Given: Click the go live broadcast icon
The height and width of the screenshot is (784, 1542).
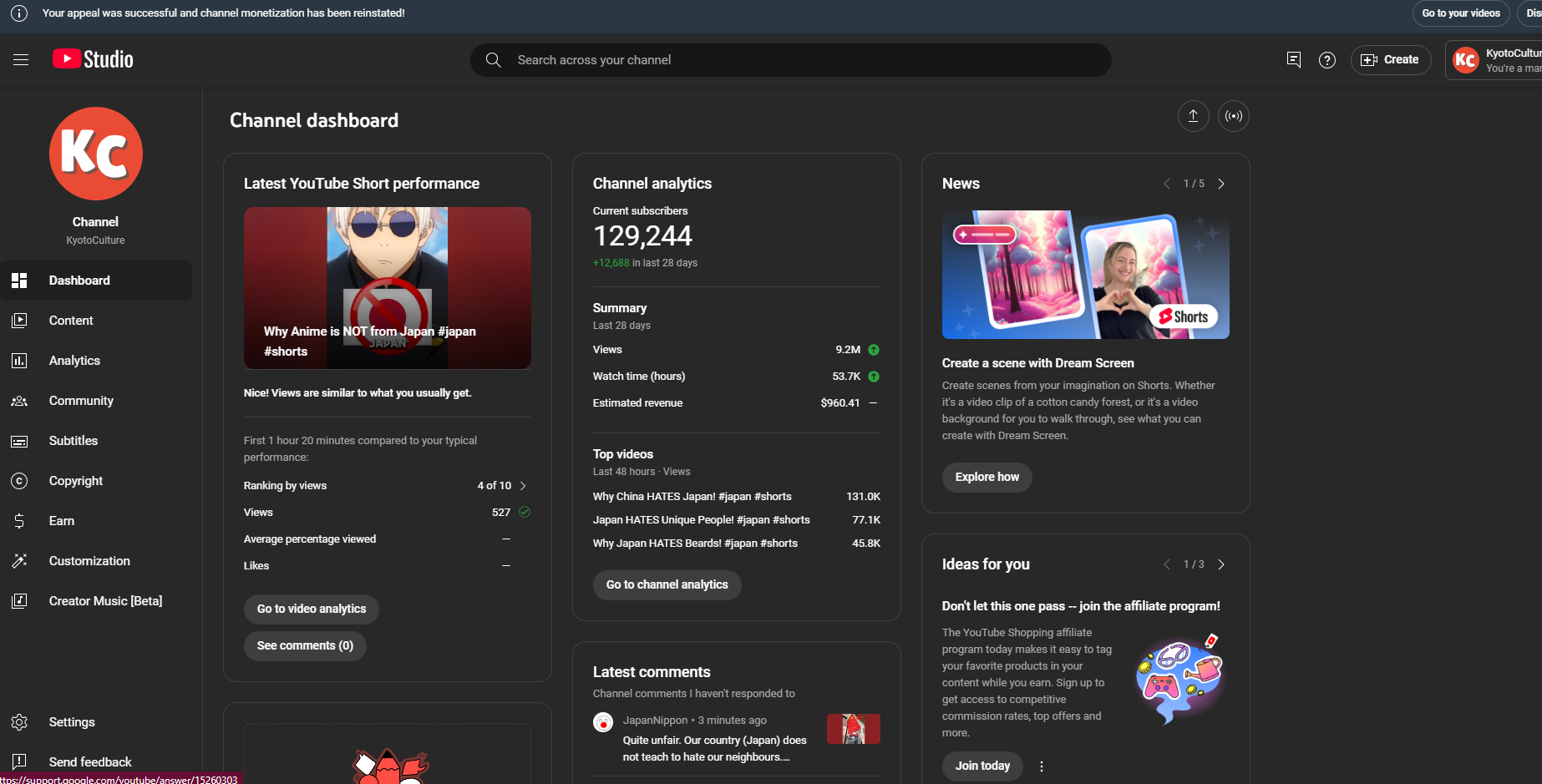Looking at the screenshot, I should (1234, 116).
